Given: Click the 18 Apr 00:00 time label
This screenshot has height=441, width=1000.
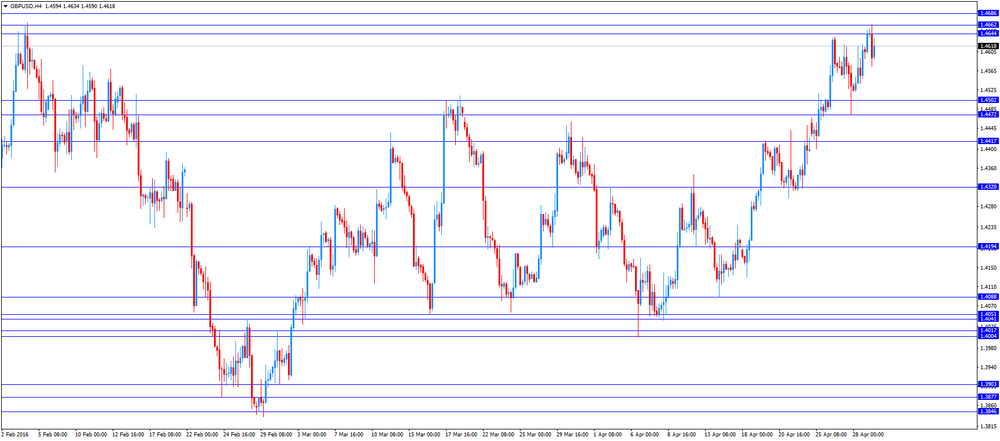Looking at the screenshot, I should point(759,435).
